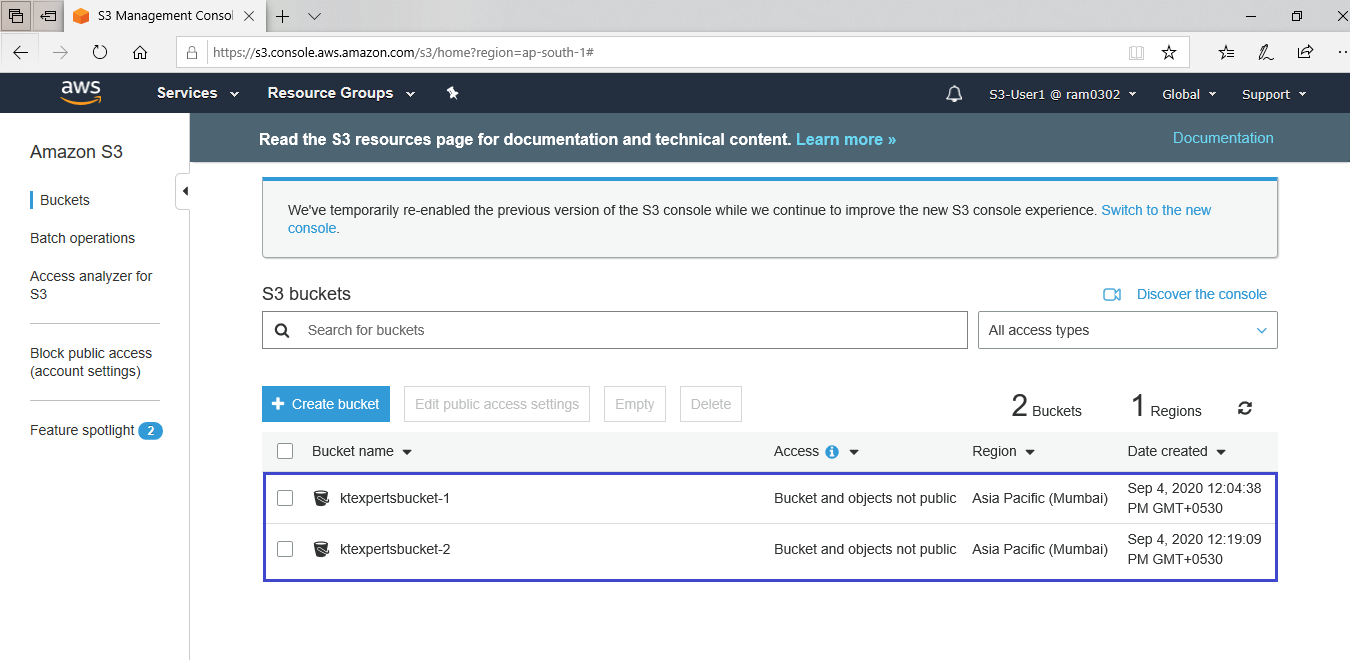The width and height of the screenshot is (1350, 660).
Task: Open the ktexpertsbucket-1 bucket name
Action: tap(395, 498)
